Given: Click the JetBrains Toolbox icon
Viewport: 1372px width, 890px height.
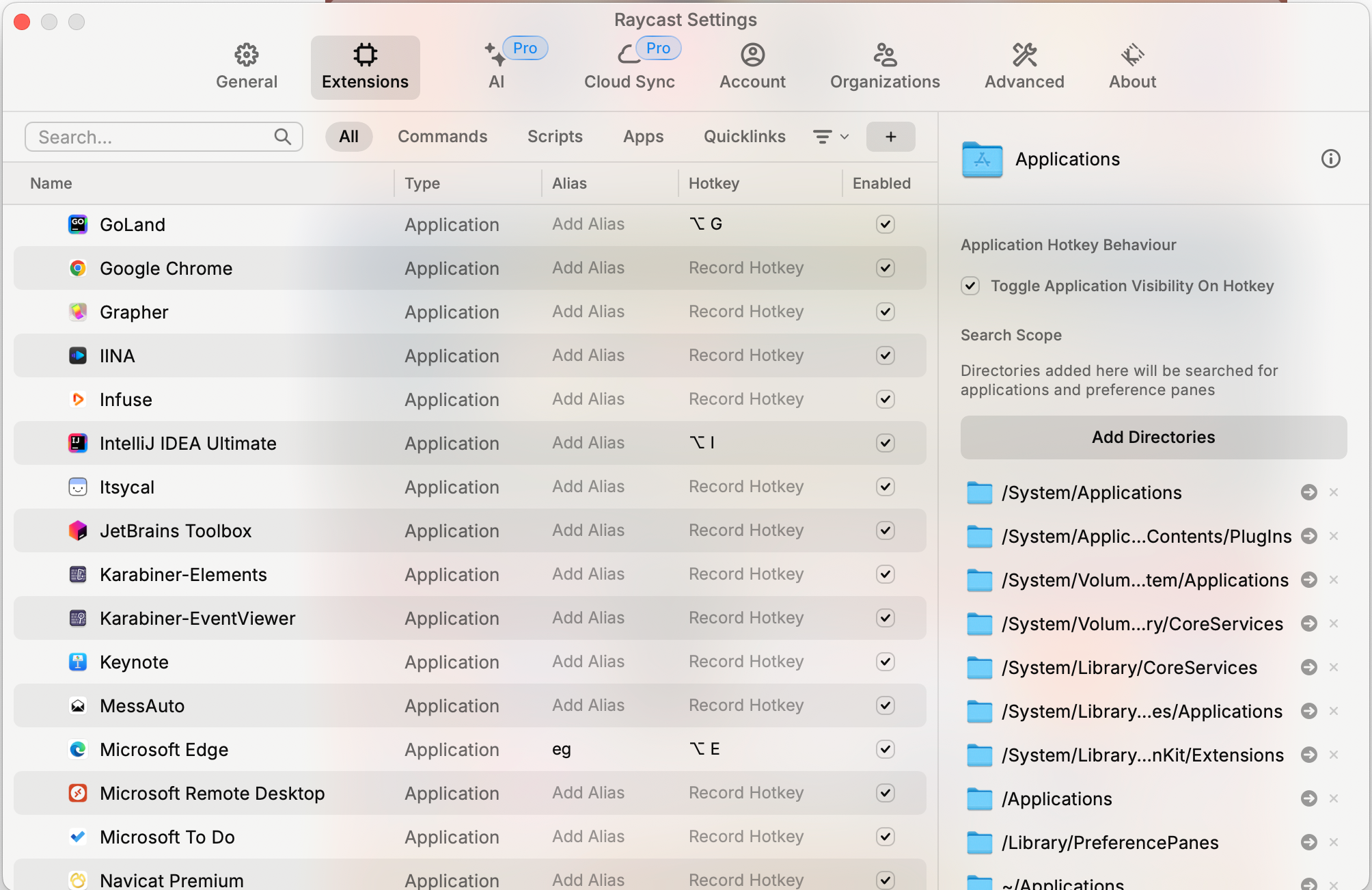Looking at the screenshot, I should point(78,530).
